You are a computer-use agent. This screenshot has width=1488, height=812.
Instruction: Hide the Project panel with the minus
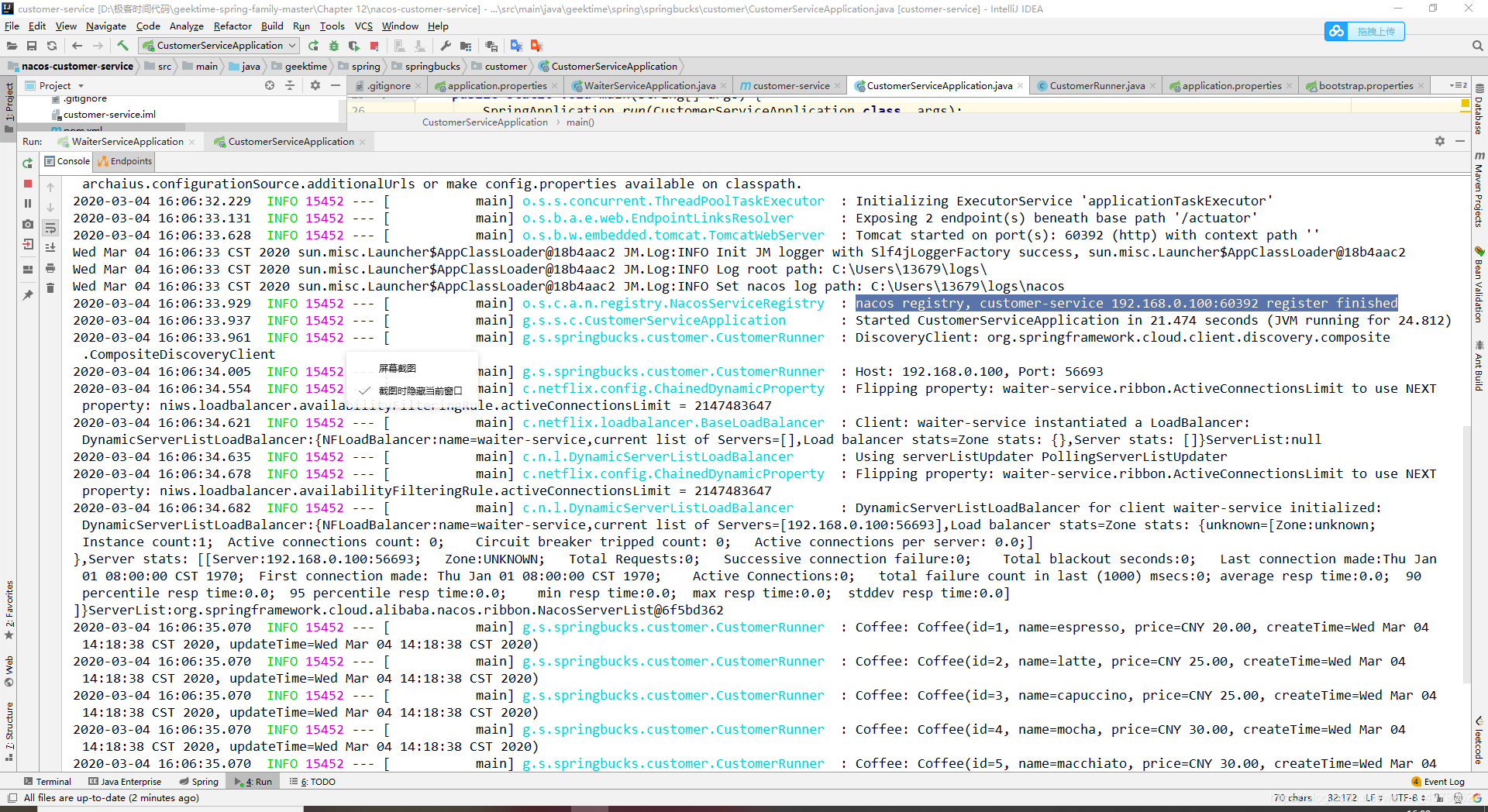pyautogui.click(x=336, y=85)
